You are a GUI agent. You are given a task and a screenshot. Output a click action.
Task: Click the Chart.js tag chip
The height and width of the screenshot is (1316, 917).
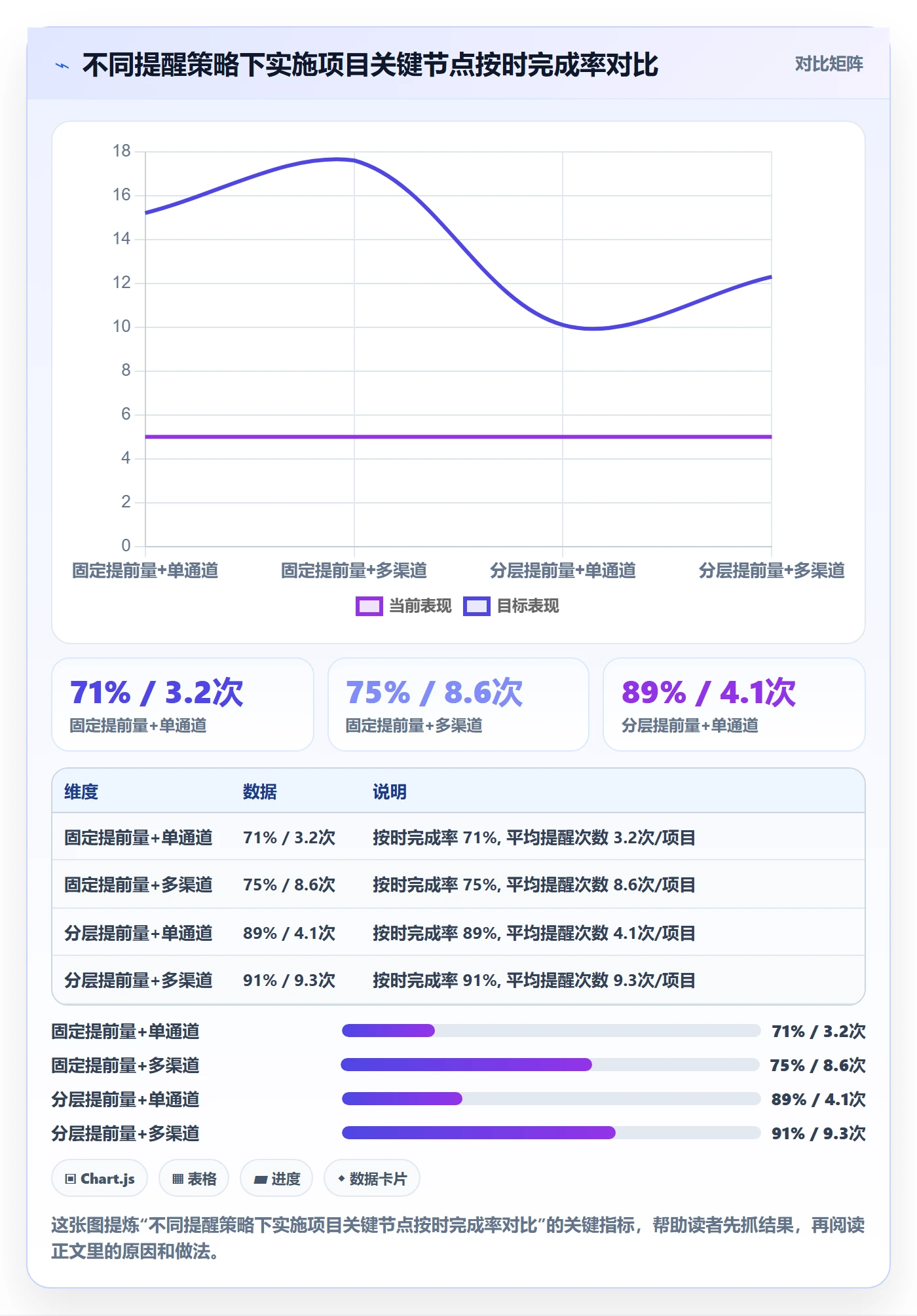pyautogui.click(x=100, y=1179)
